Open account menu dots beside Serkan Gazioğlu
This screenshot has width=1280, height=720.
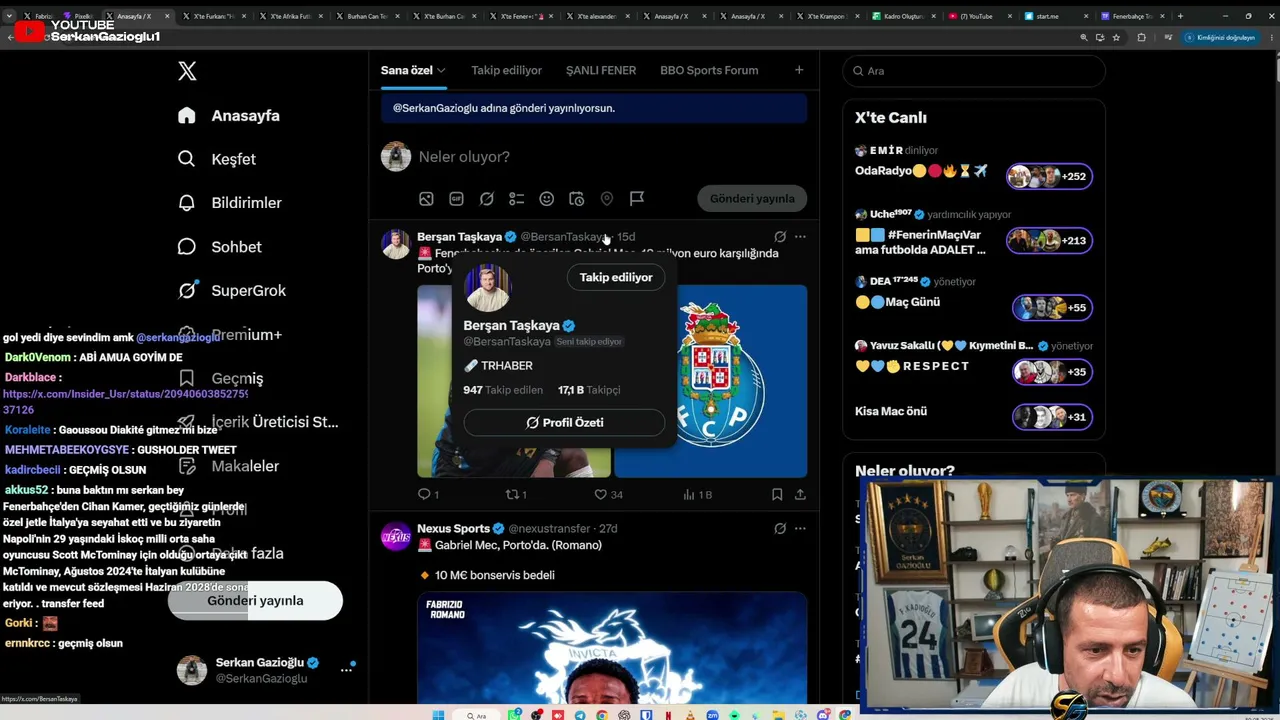pyautogui.click(x=346, y=669)
